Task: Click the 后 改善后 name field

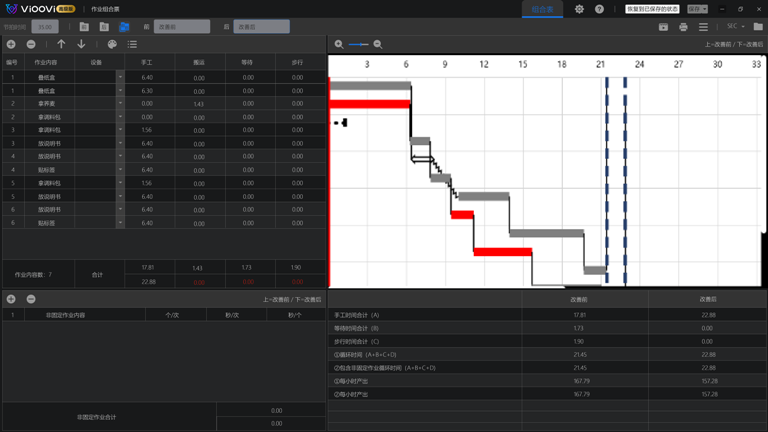Action: click(x=261, y=27)
